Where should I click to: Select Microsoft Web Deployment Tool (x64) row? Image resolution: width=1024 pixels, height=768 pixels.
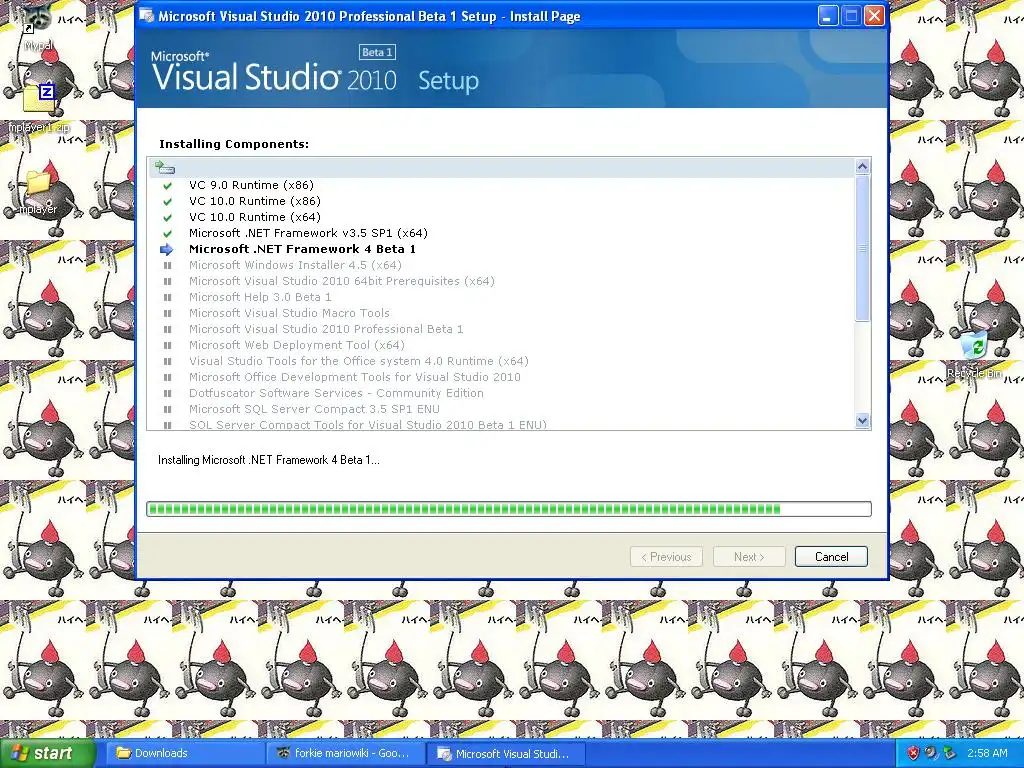tap(296, 345)
